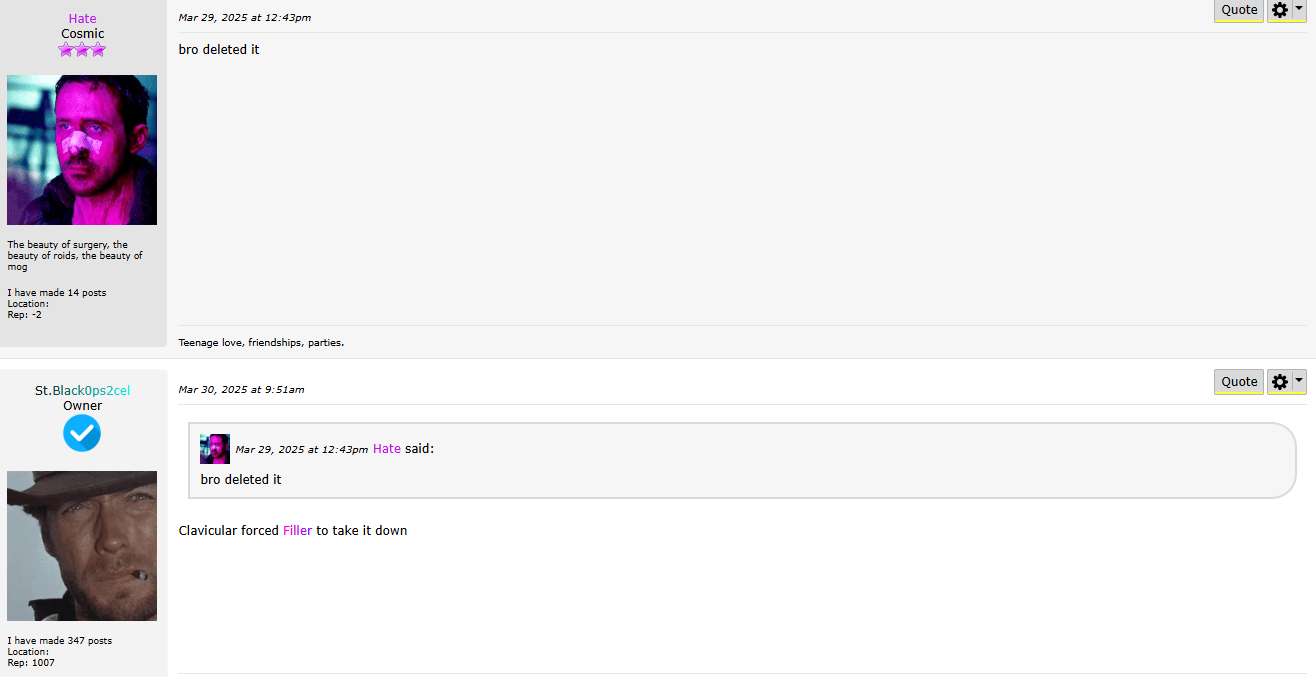
Task: Click 'I have made 14 posts' text
Action: 57,293
